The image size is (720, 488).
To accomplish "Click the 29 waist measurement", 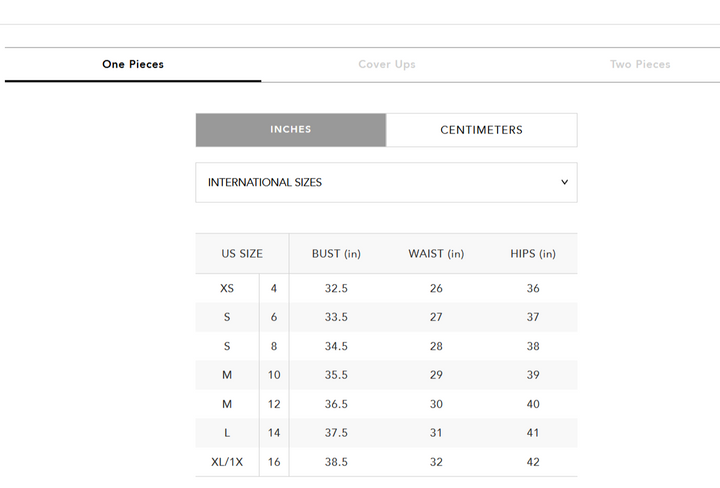I will [x=436, y=375].
